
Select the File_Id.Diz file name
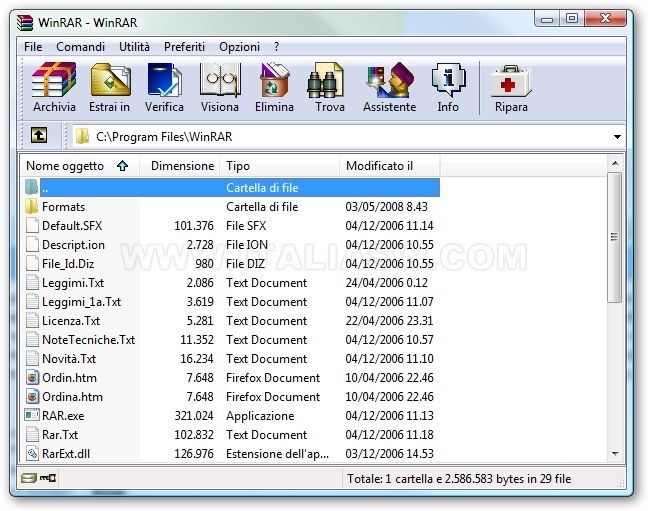click(68, 263)
